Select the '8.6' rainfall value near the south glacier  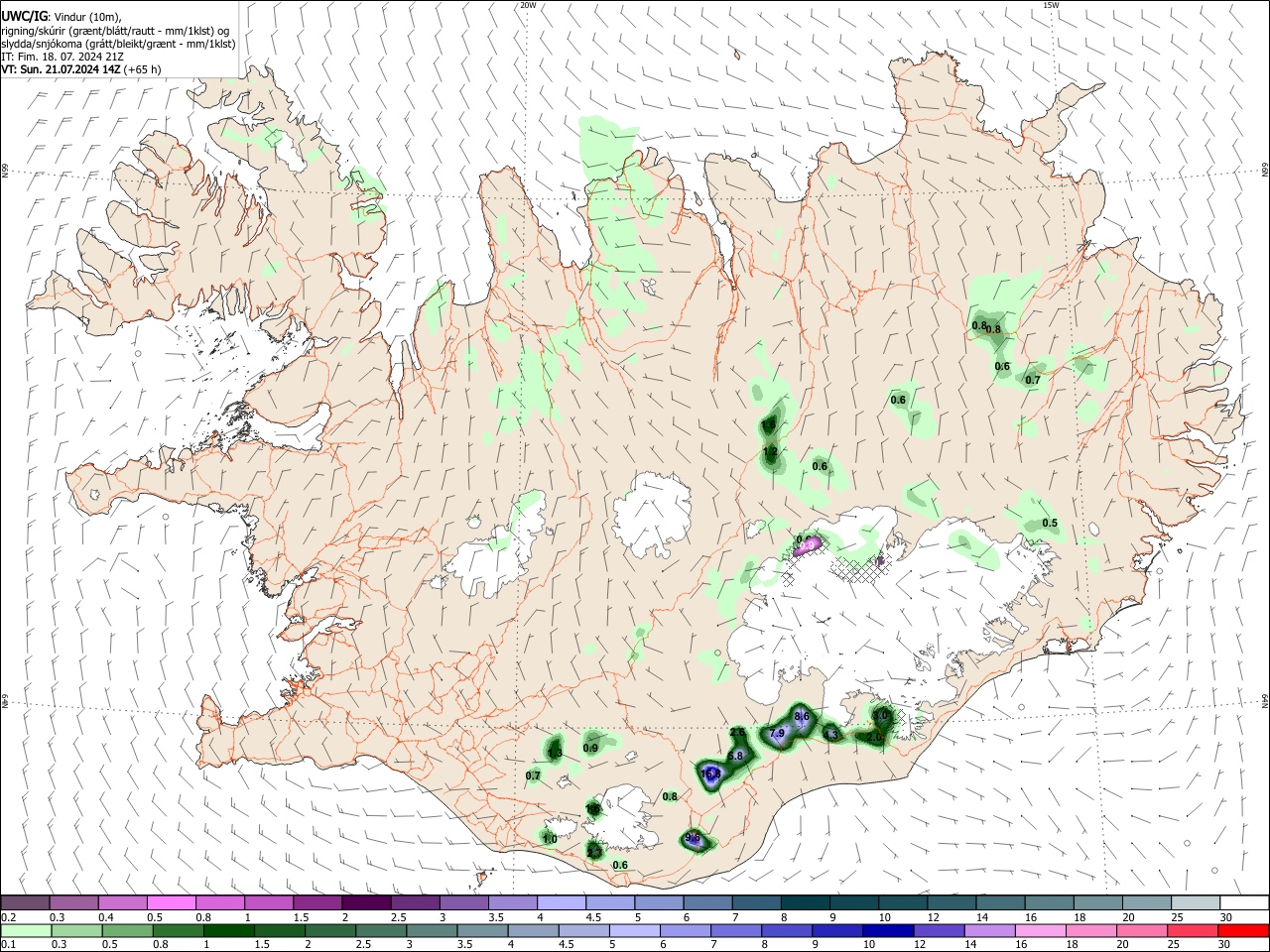pyautogui.click(x=802, y=716)
